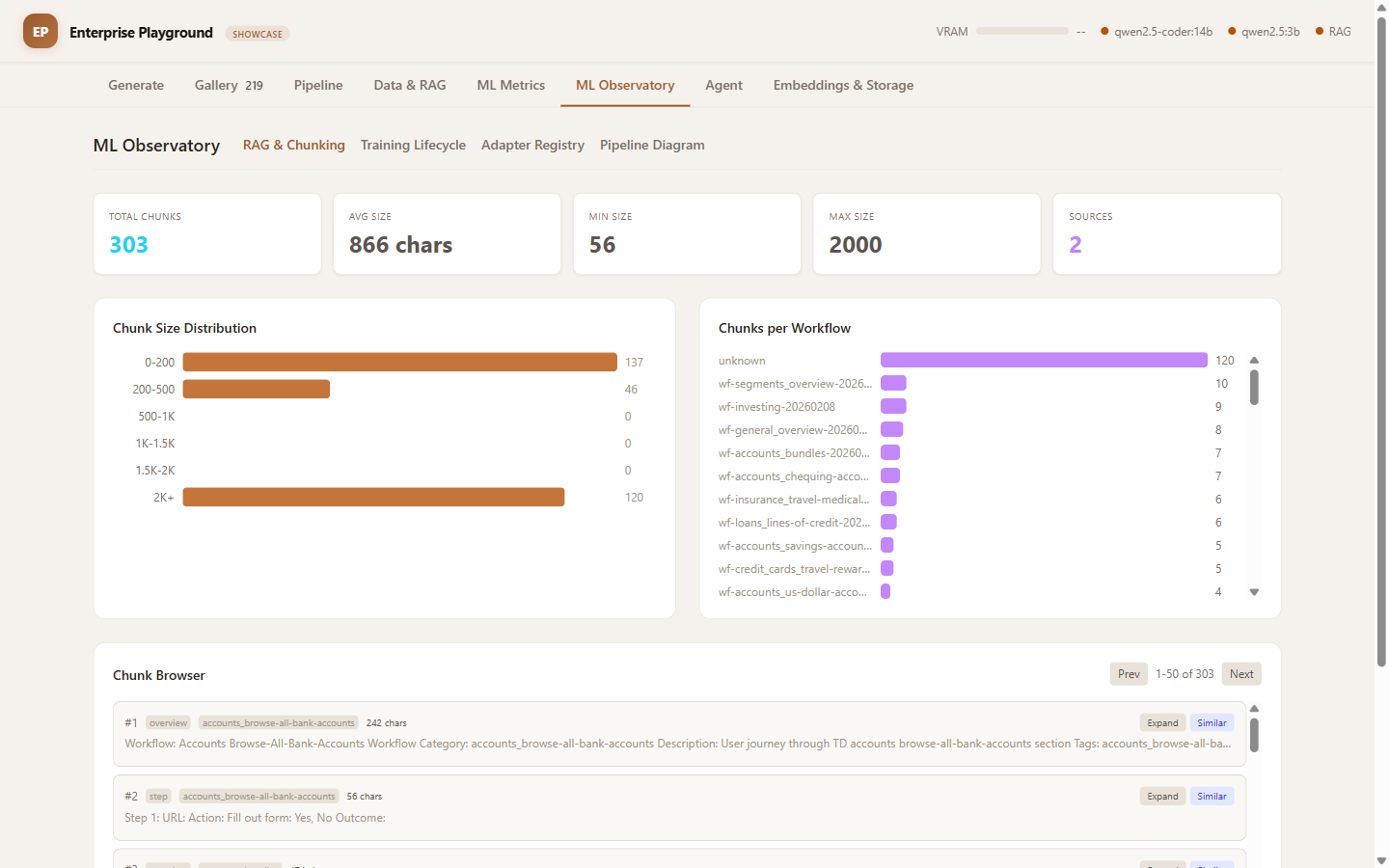Open the Pipeline Diagram sub-tab
1389x868 pixels.
652,145
